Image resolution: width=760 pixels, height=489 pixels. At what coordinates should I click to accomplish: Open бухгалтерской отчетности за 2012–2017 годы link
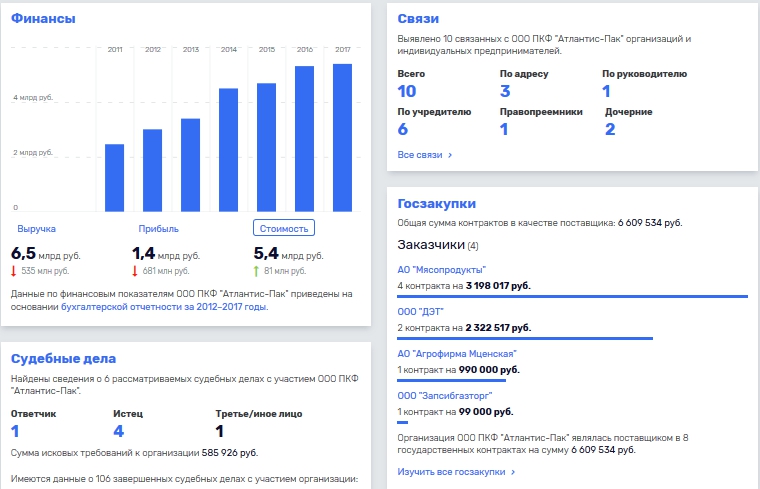point(164,307)
